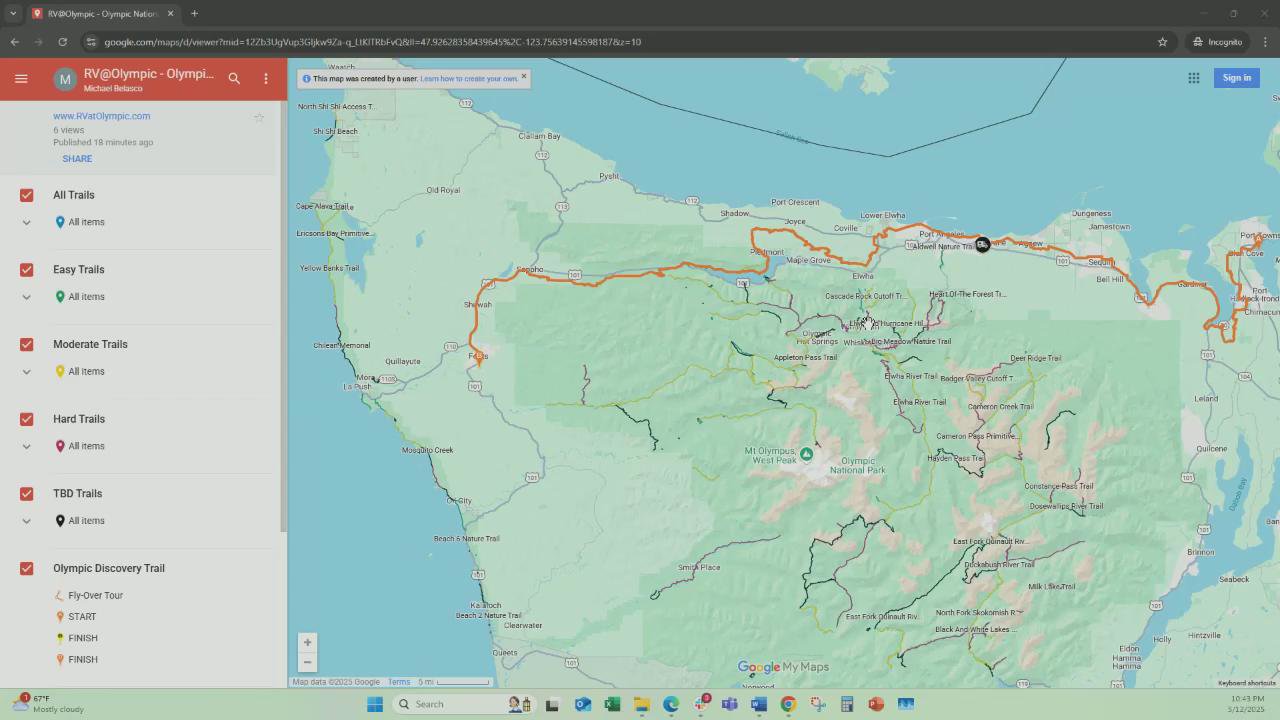Screen dimensions: 1280x720
Task: Bookmark this page with the star icon
Action: point(1162,42)
